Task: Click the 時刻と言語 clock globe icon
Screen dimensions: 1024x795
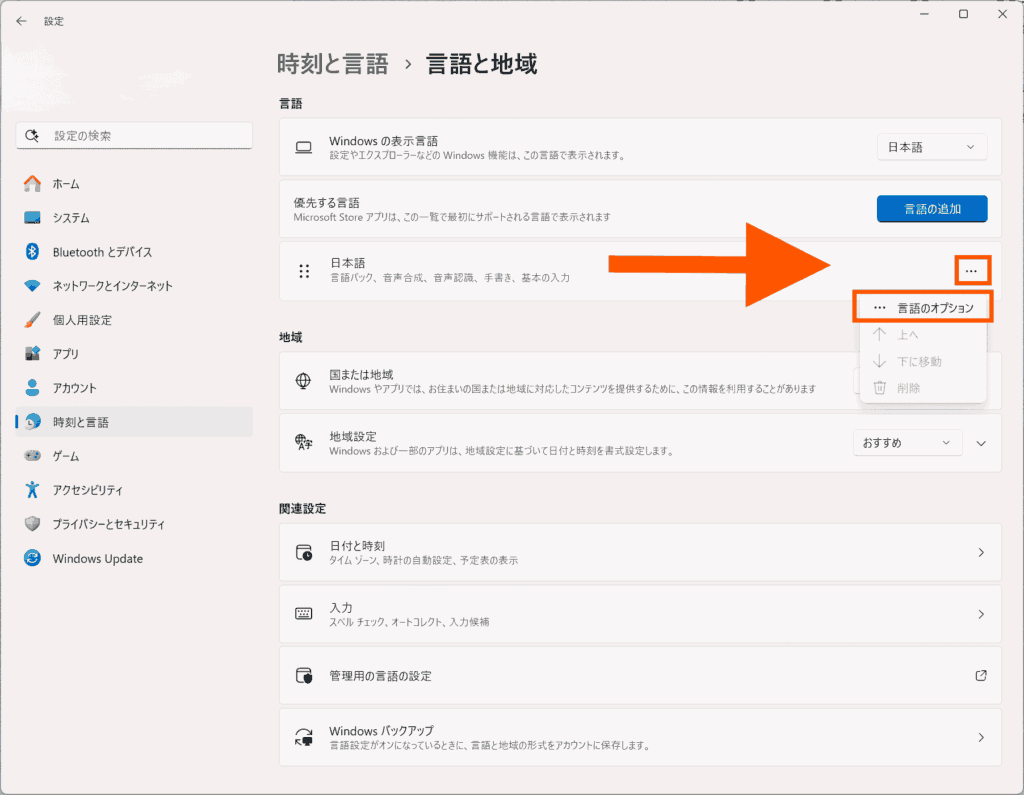Action: 32,422
